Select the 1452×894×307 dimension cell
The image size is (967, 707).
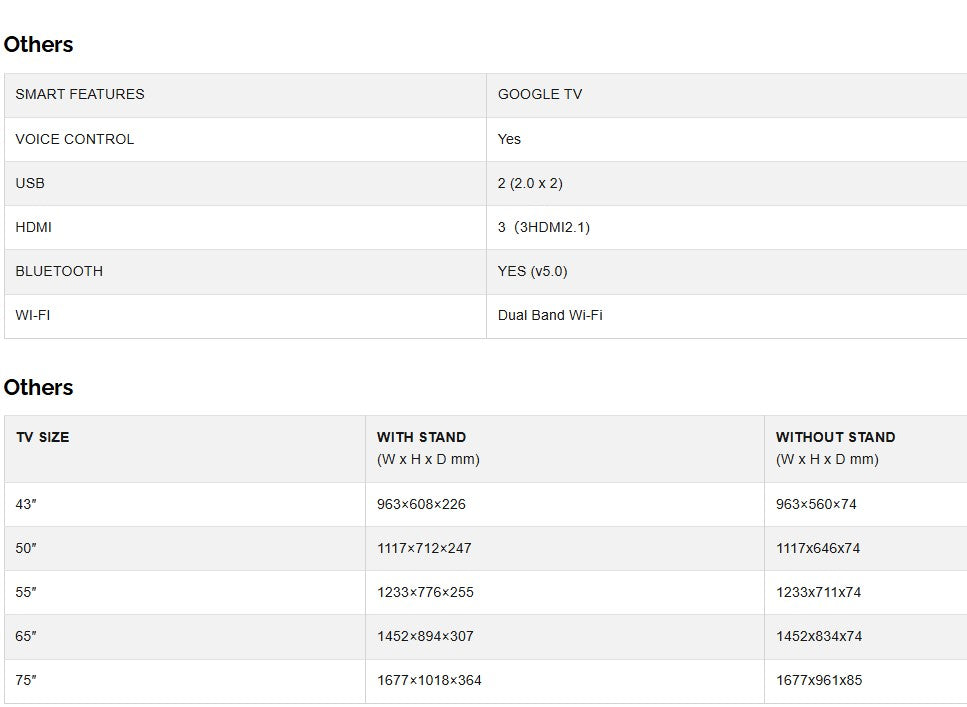coord(425,636)
